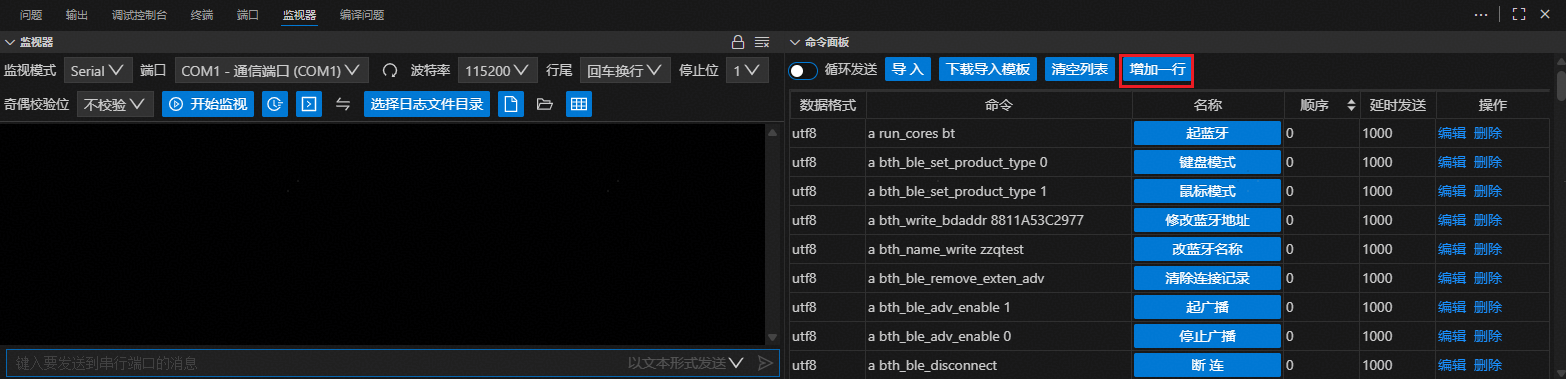
Task: Click the 数据格式 column header
Action: pos(828,105)
